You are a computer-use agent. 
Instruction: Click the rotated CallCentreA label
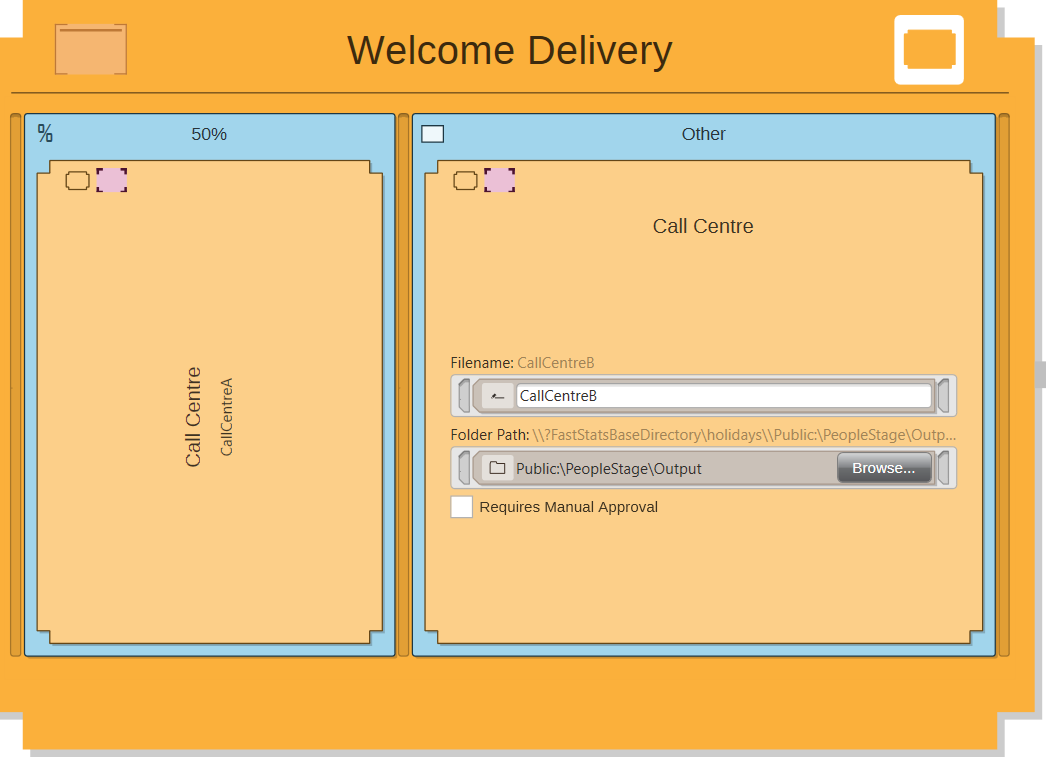tap(226, 417)
